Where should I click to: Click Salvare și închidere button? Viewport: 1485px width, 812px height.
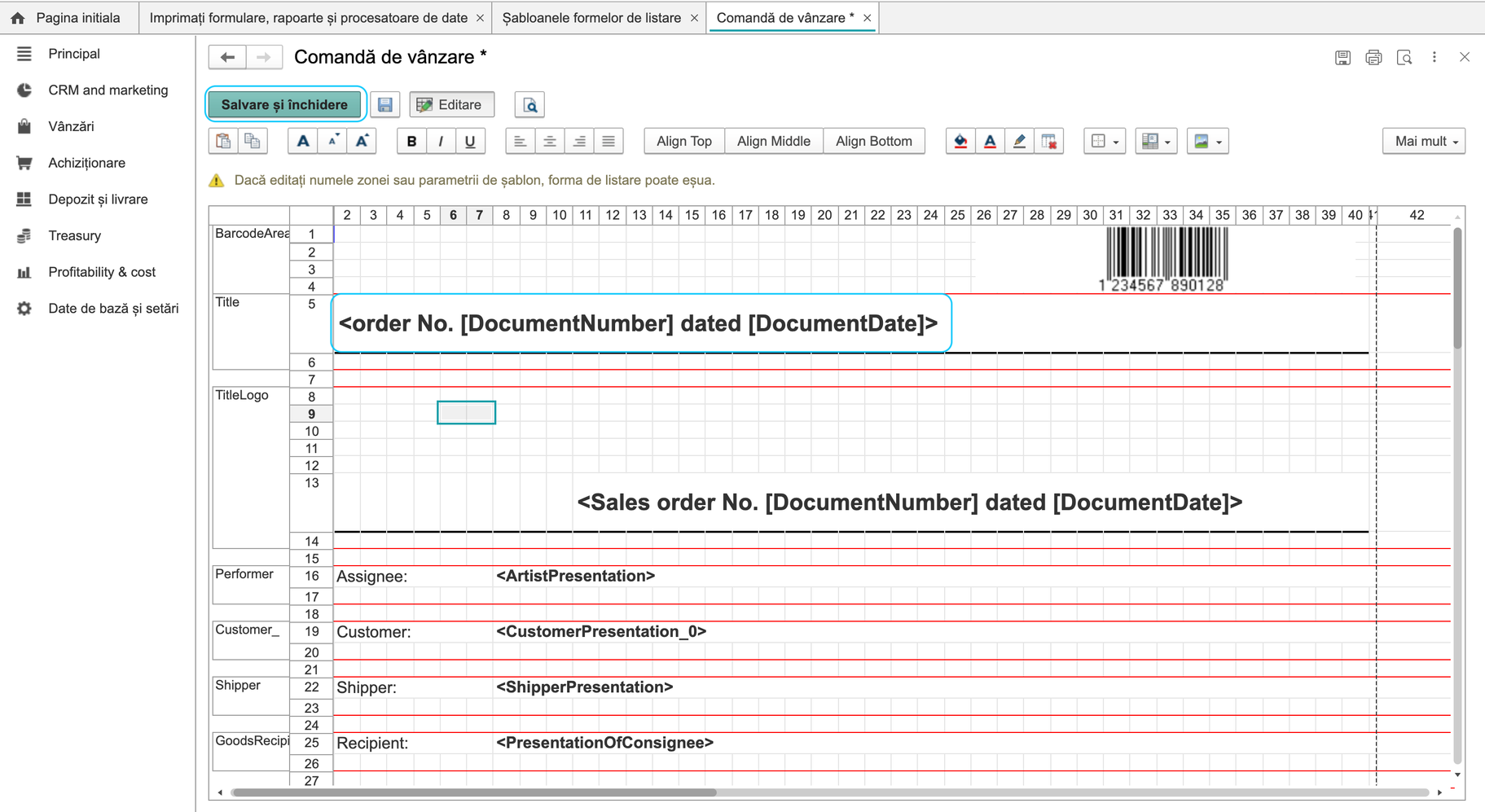284,105
